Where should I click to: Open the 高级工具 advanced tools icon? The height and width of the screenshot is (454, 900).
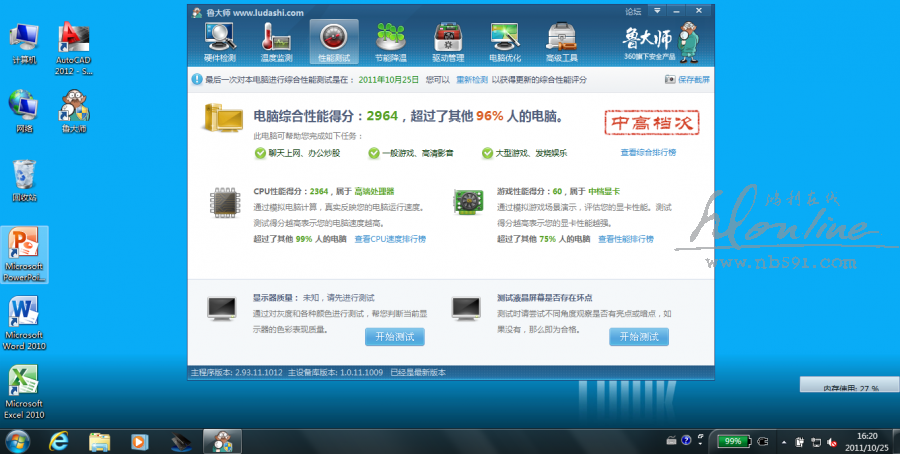562,41
